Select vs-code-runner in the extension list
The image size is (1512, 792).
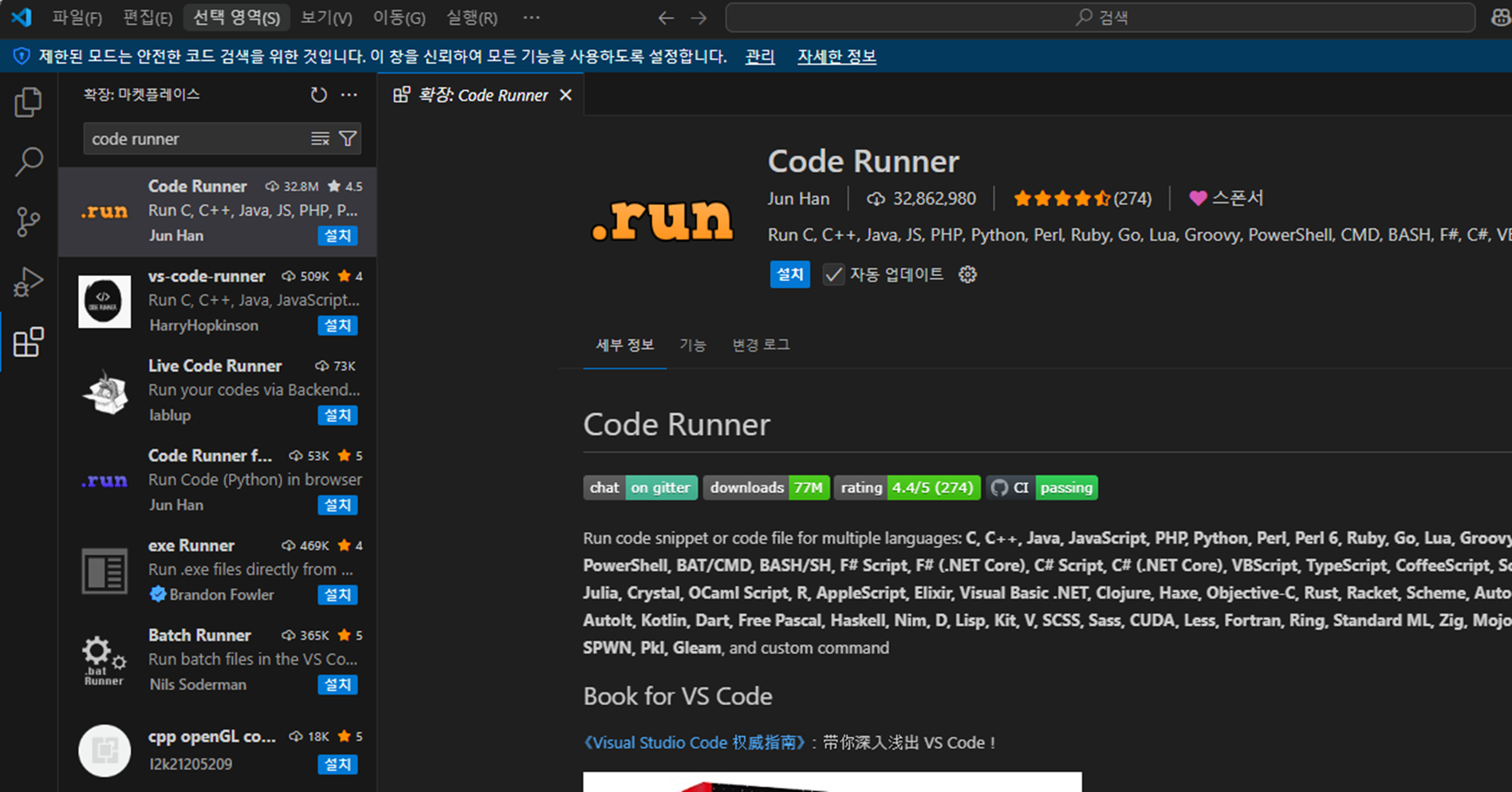(218, 301)
